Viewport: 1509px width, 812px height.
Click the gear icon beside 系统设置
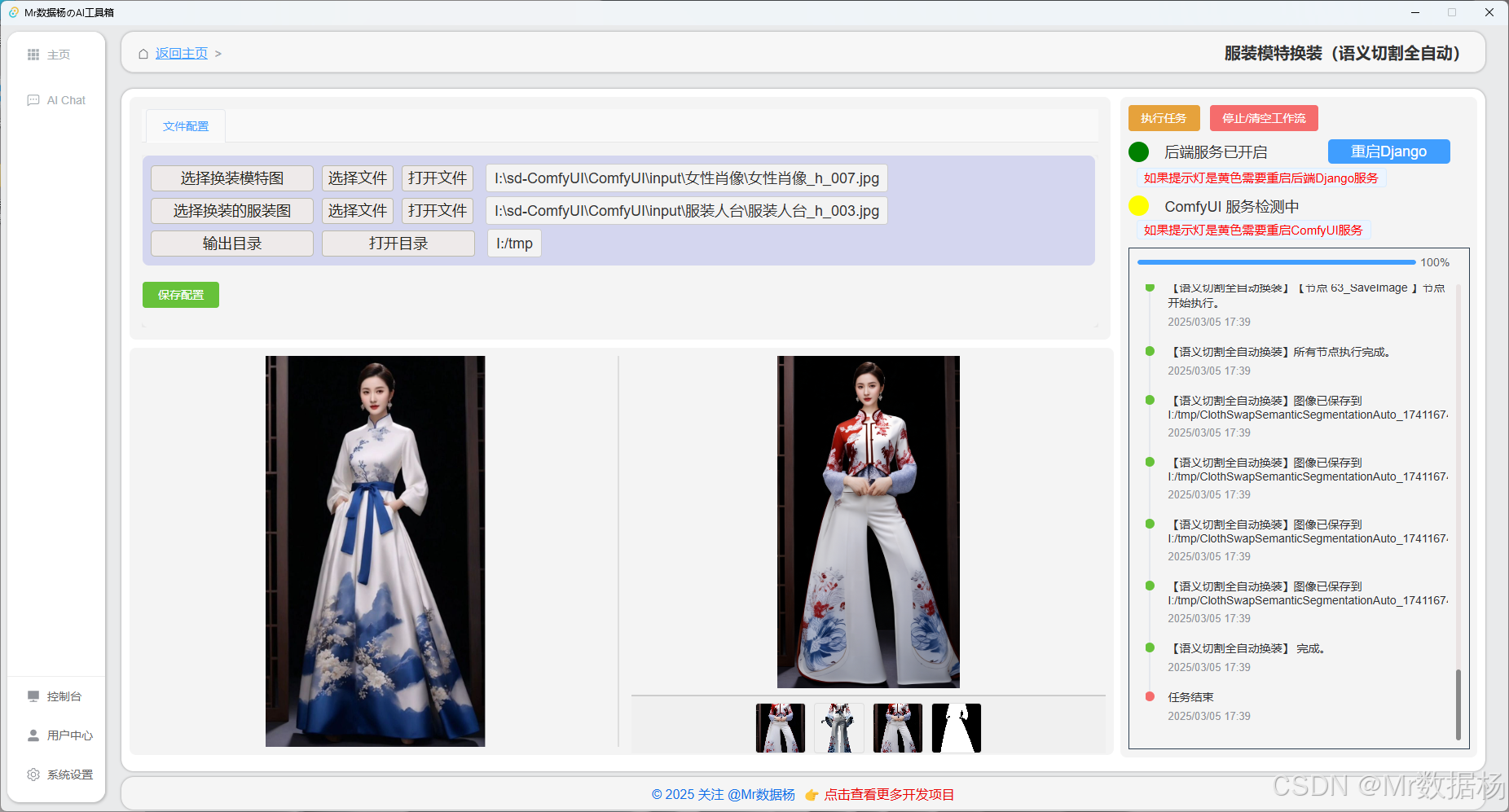(x=33, y=775)
